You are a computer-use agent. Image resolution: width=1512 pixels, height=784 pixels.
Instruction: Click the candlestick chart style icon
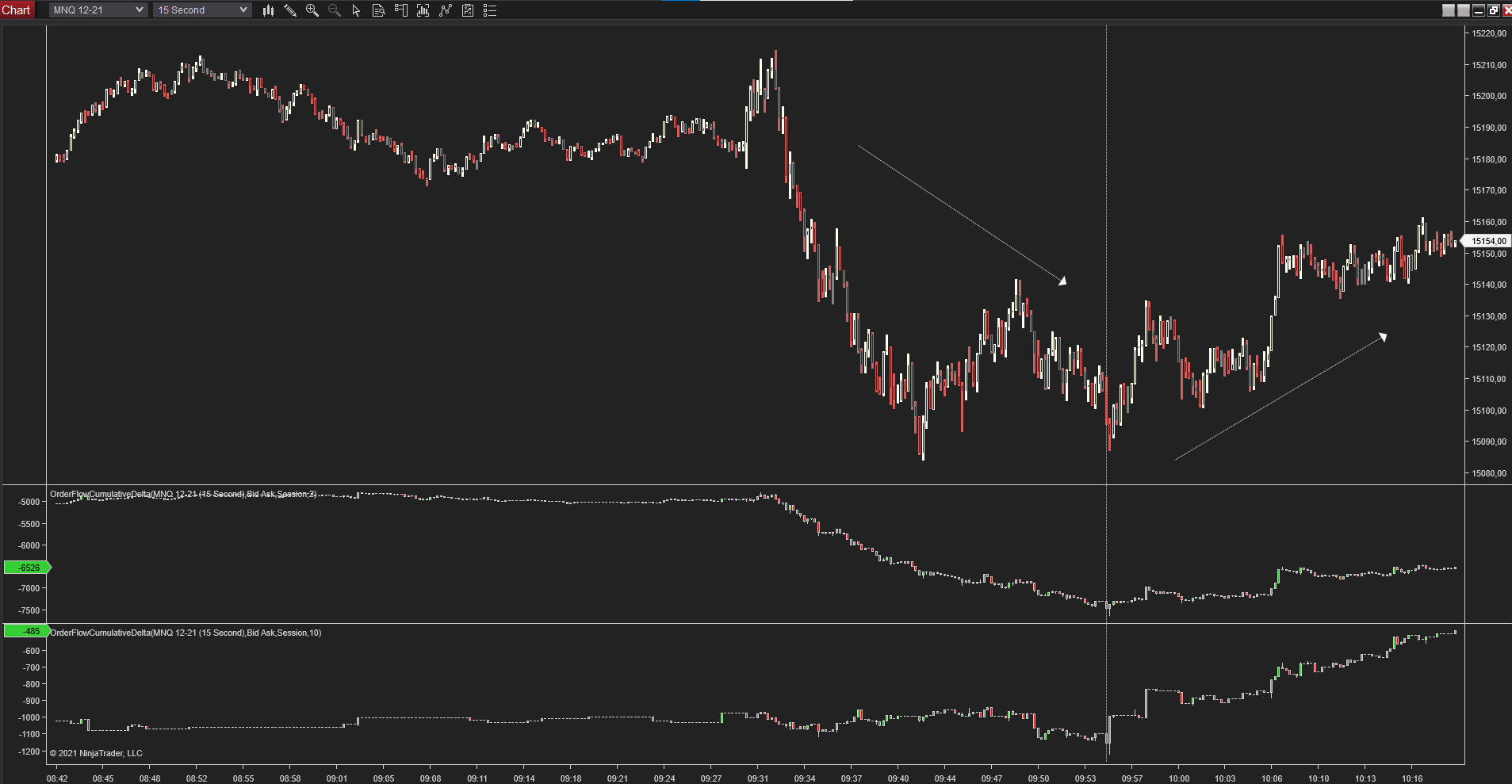[x=268, y=10]
